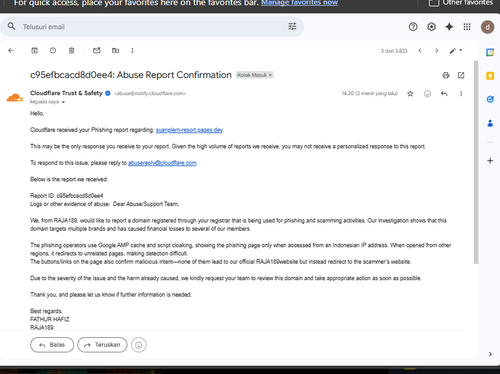The width and height of the screenshot is (500, 374).
Task: Remove the Kotak Masuk label
Action: [270, 75]
